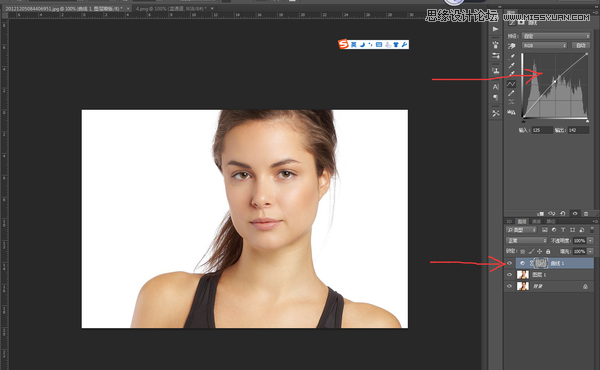This screenshot has height=370, width=600.
Task: Open the crossed-tools panel icon in dock
Action: (x=496, y=113)
